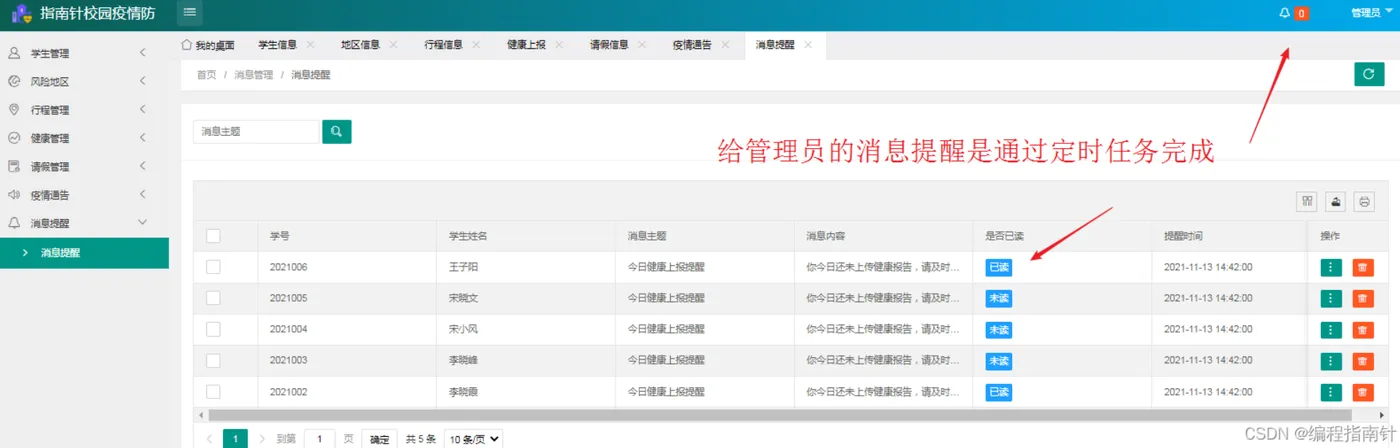Click the horizontal table scrollbar
The height and width of the screenshot is (448, 1400).
click(780, 414)
